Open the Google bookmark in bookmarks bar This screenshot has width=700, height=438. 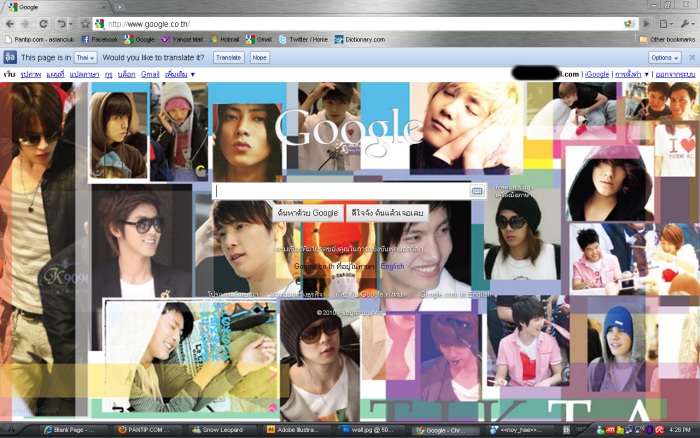pyautogui.click(x=140, y=39)
